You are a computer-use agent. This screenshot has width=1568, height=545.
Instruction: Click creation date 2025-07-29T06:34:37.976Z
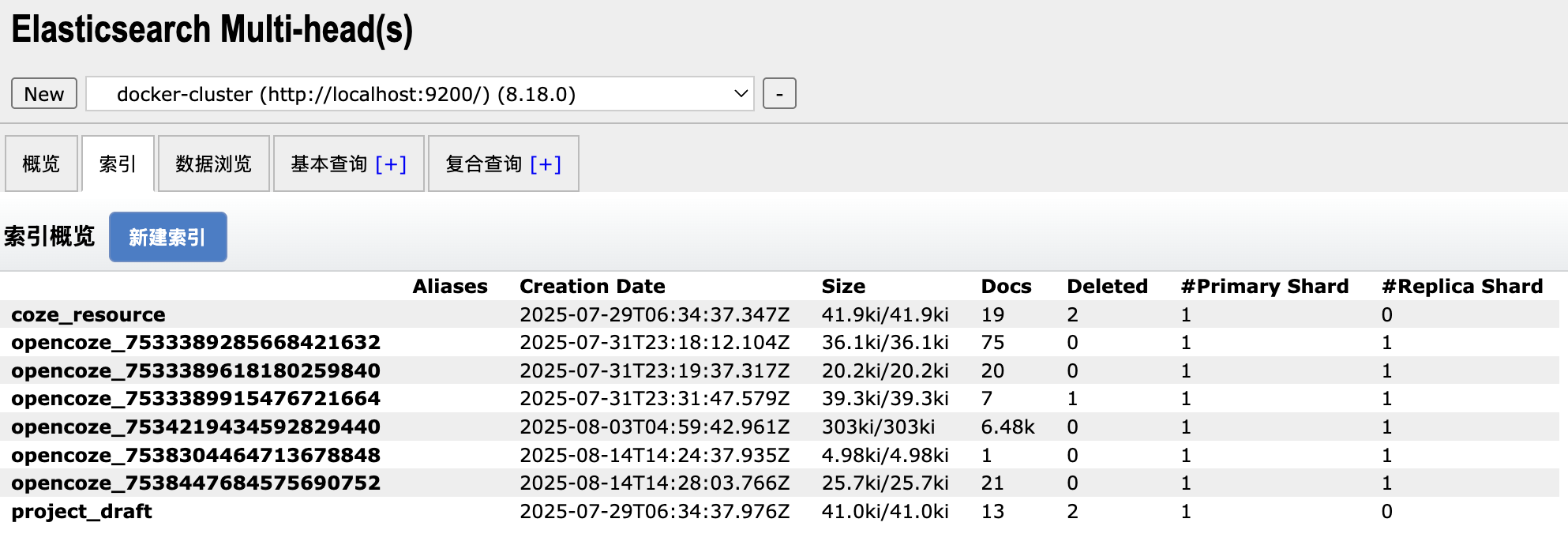tap(655, 511)
